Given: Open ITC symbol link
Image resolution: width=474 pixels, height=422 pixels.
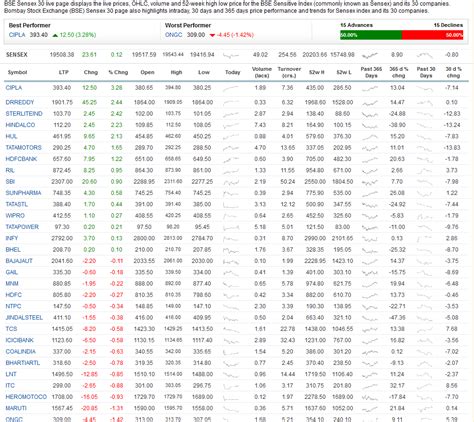Looking at the screenshot, I should tap(10, 386).
